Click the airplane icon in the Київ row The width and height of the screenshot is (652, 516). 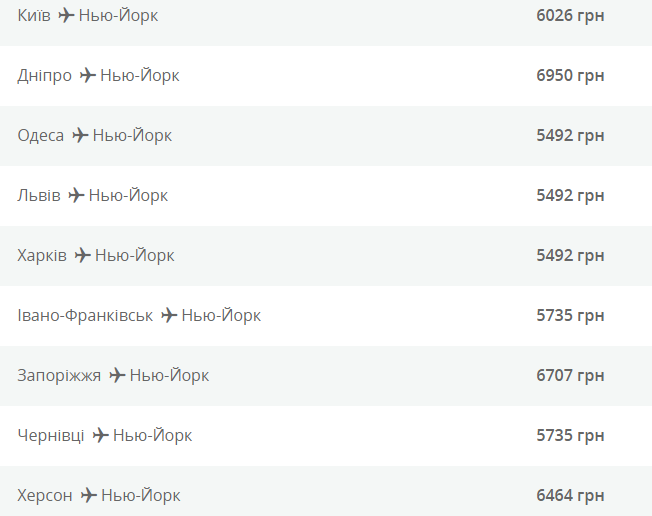[66, 16]
